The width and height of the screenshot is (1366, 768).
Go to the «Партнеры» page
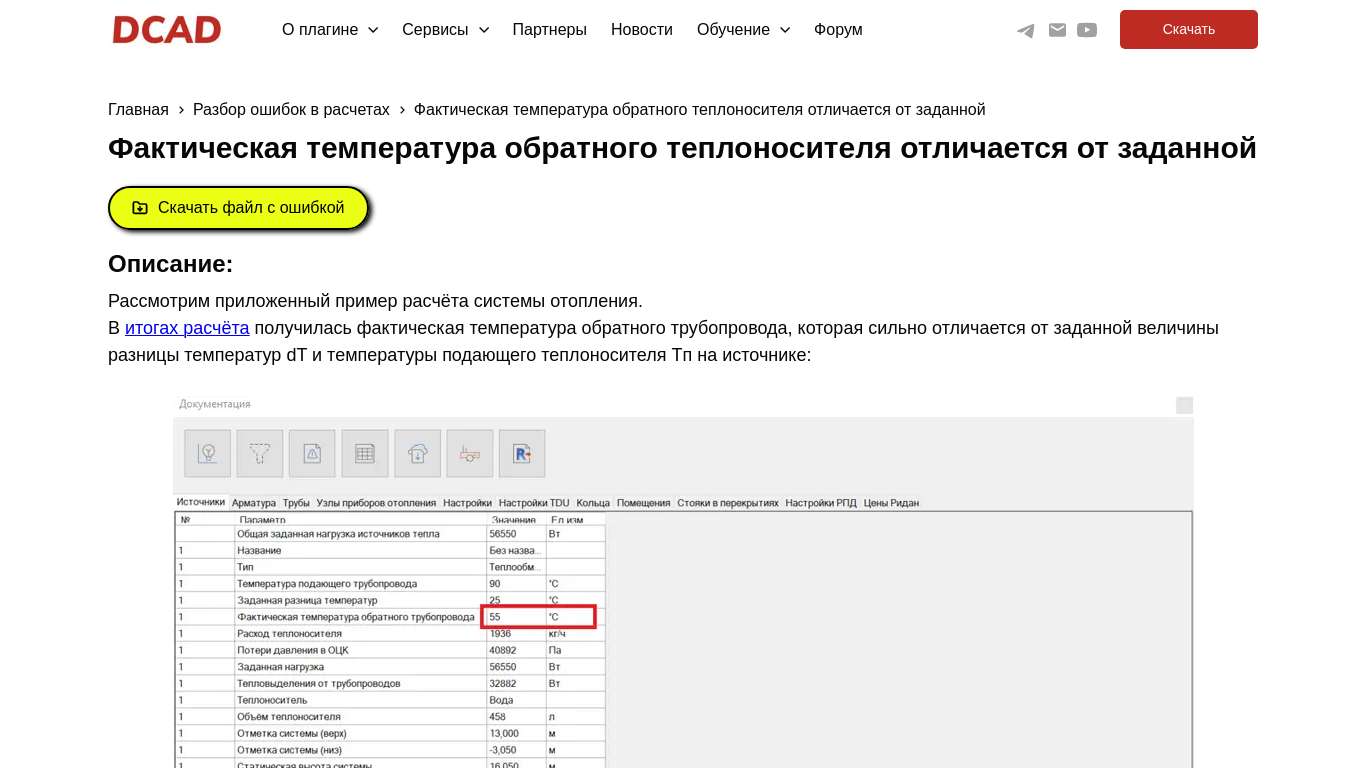point(550,30)
